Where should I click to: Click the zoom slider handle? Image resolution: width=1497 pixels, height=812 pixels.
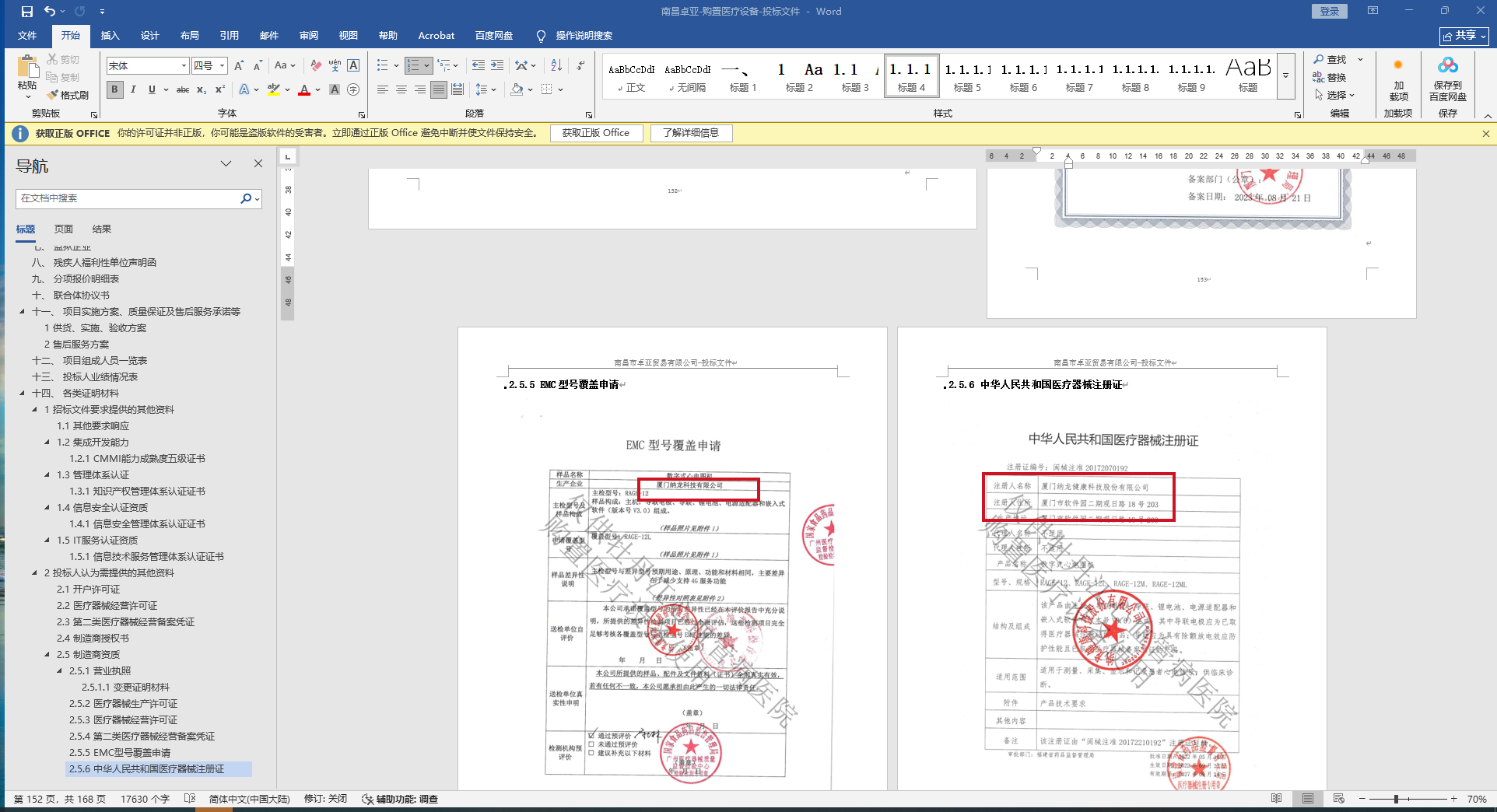pos(1397,799)
